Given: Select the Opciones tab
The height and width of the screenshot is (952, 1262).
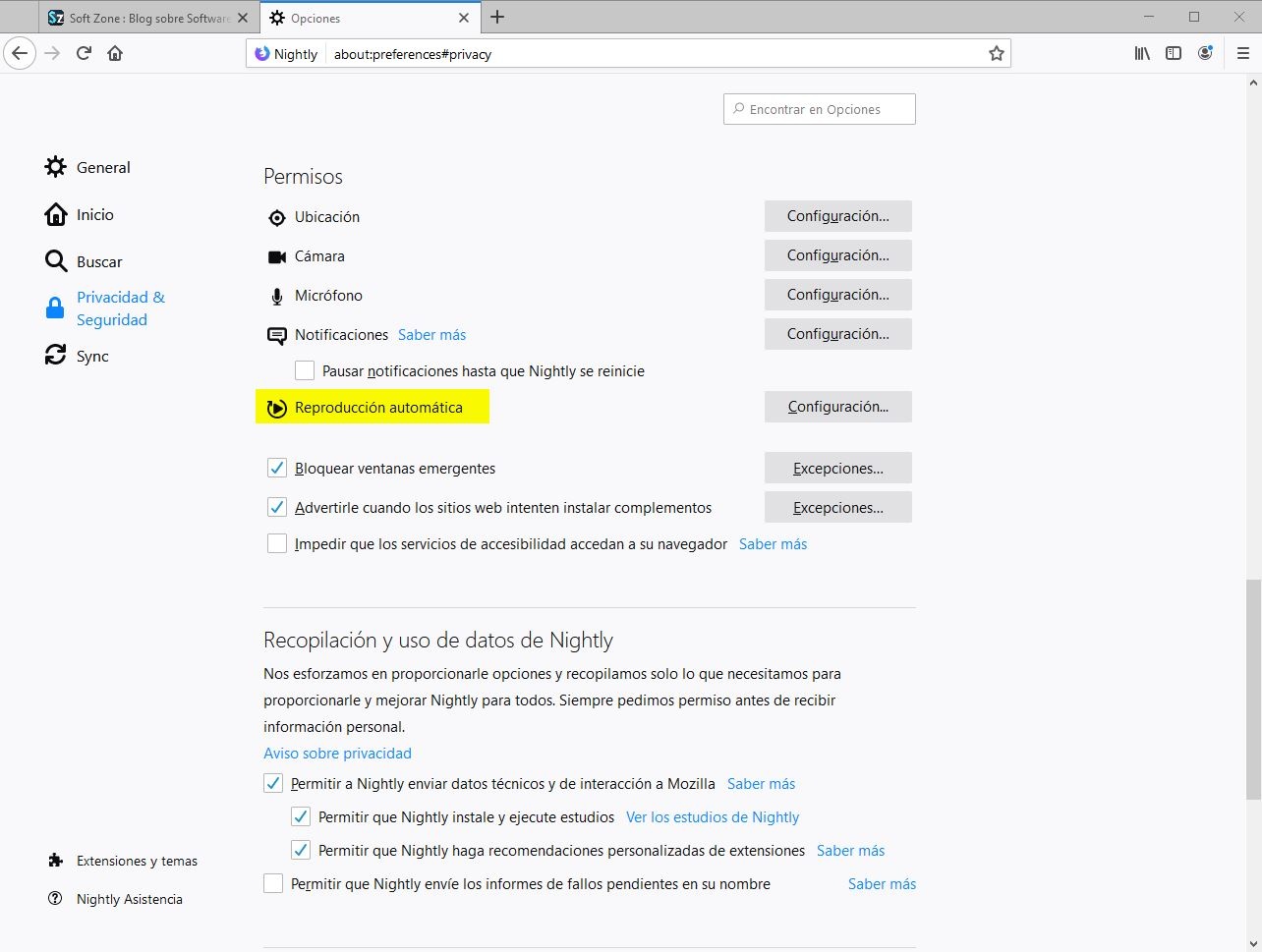Looking at the screenshot, I should click(371, 18).
